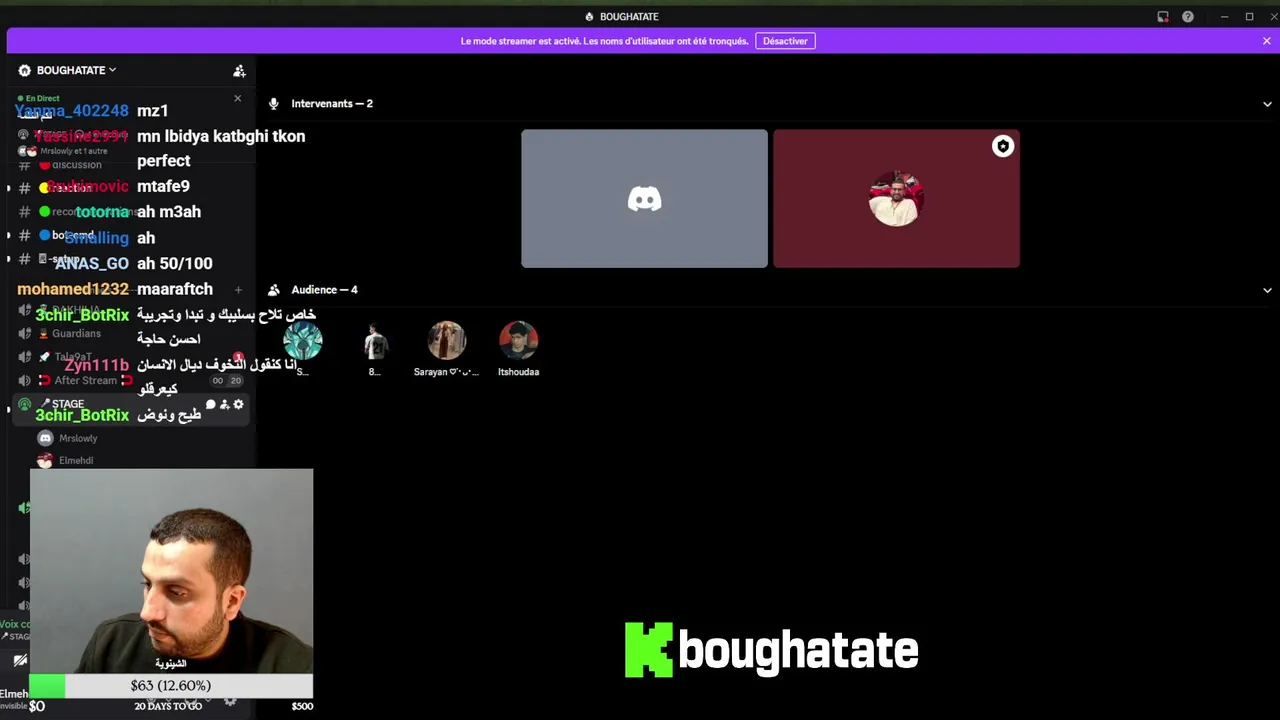Viewport: 1280px width, 720px height.
Task: Click the Audience people icon
Action: point(273,290)
